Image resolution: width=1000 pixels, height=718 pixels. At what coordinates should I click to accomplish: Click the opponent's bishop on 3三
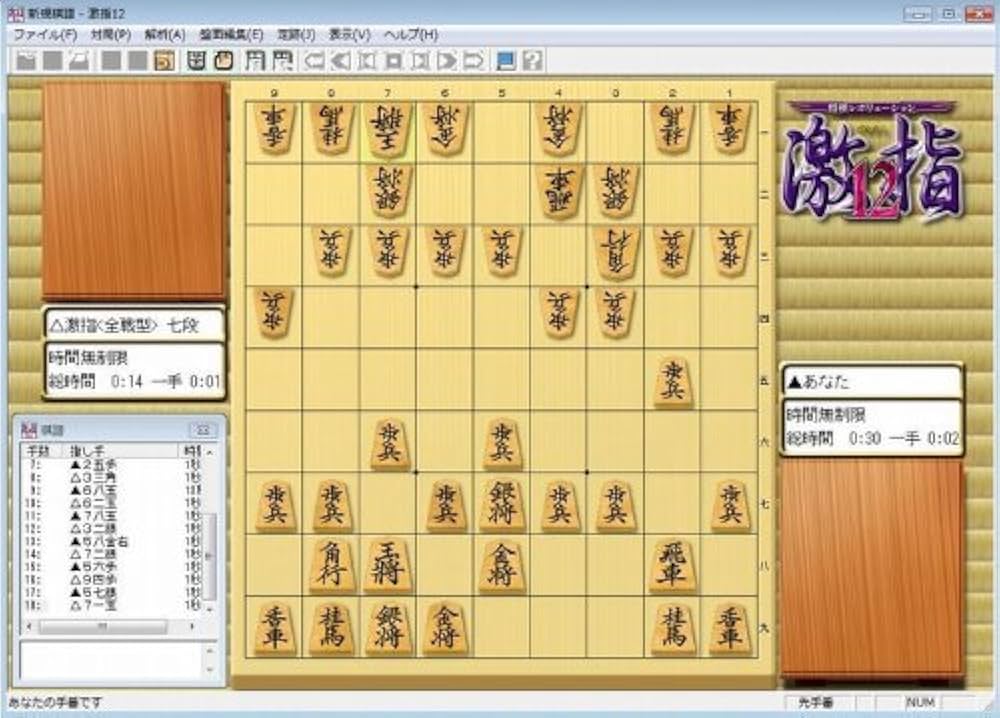pyautogui.click(x=615, y=253)
